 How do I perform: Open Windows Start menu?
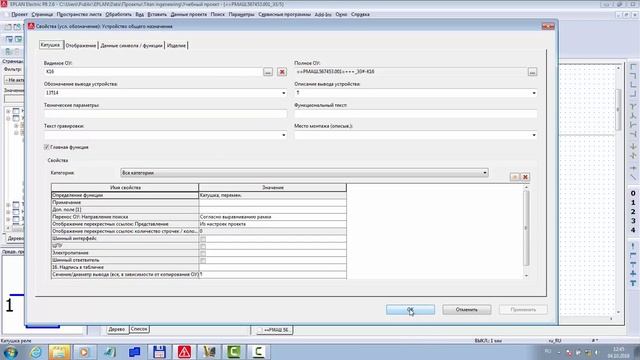pos(10,352)
